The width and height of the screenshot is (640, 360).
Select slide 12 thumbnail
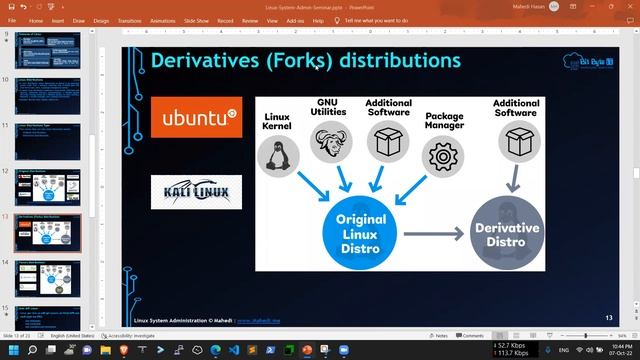tap(48, 187)
